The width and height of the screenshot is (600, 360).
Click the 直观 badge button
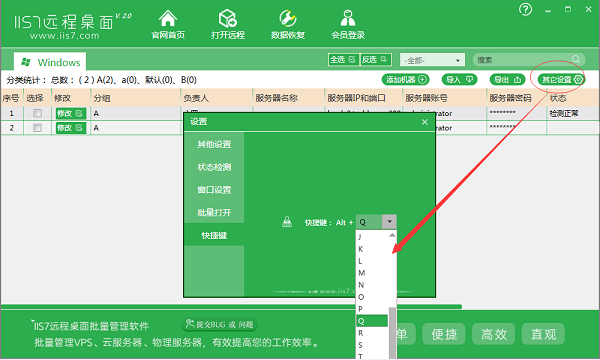click(543, 334)
